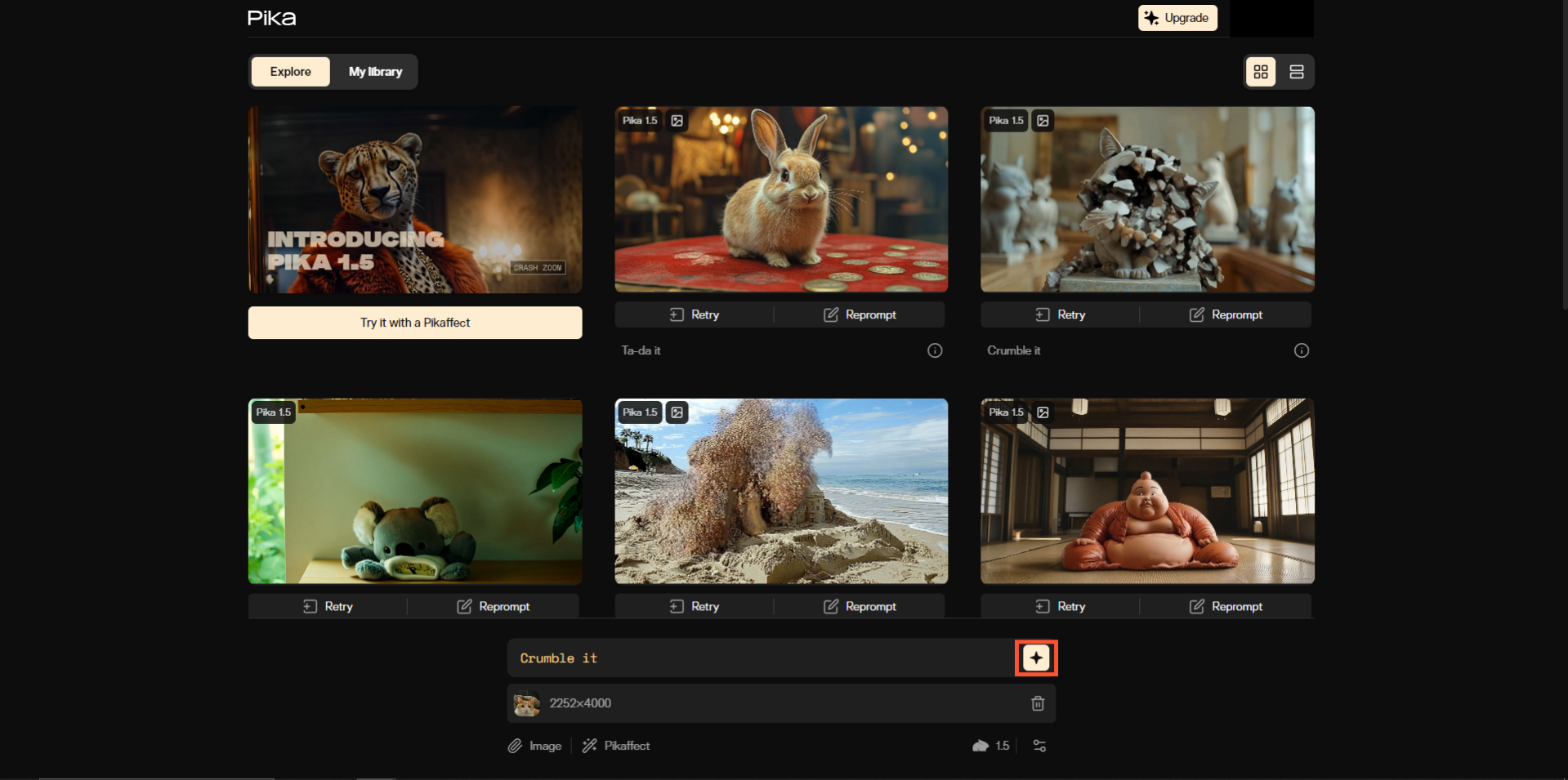Open Pikaffect magic wand option
1568x780 pixels.
tap(616, 746)
